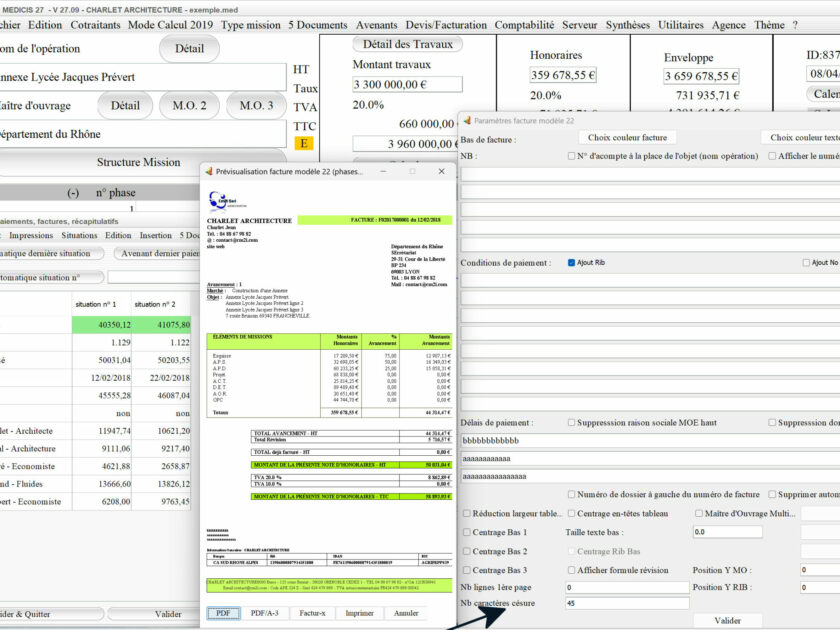The height and width of the screenshot is (630, 840).
Task: Click the Prévisualisation window app icon
Action: coord(209,171)
